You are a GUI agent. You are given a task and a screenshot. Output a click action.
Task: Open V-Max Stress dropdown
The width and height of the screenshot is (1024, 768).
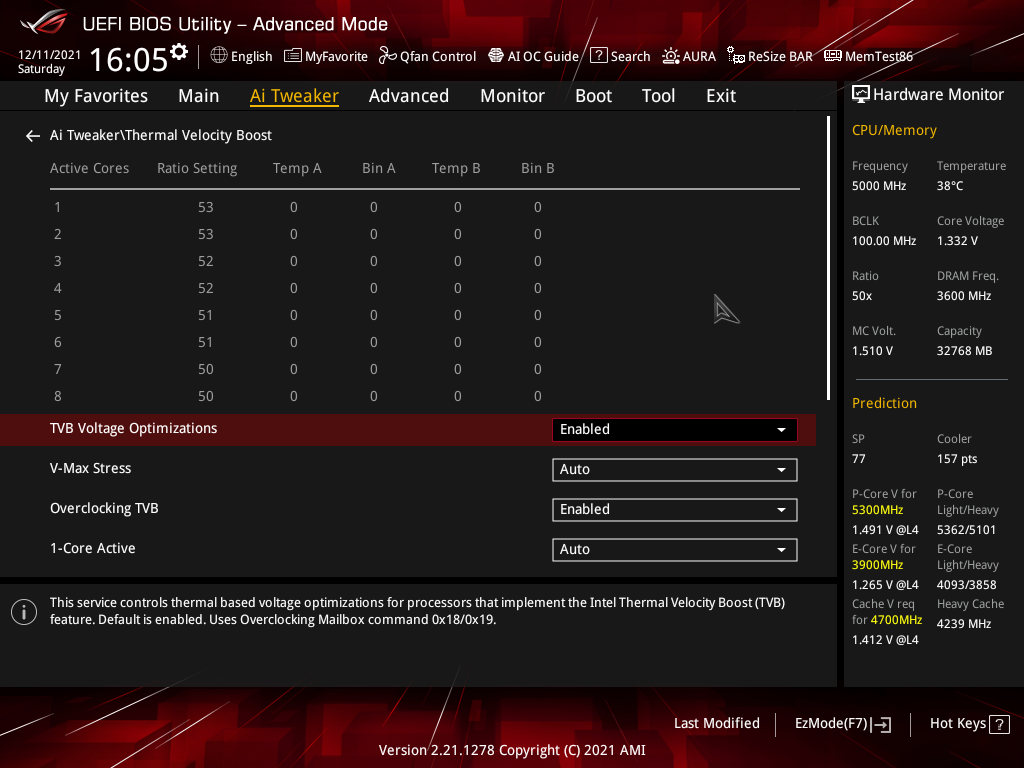[675, 470]
